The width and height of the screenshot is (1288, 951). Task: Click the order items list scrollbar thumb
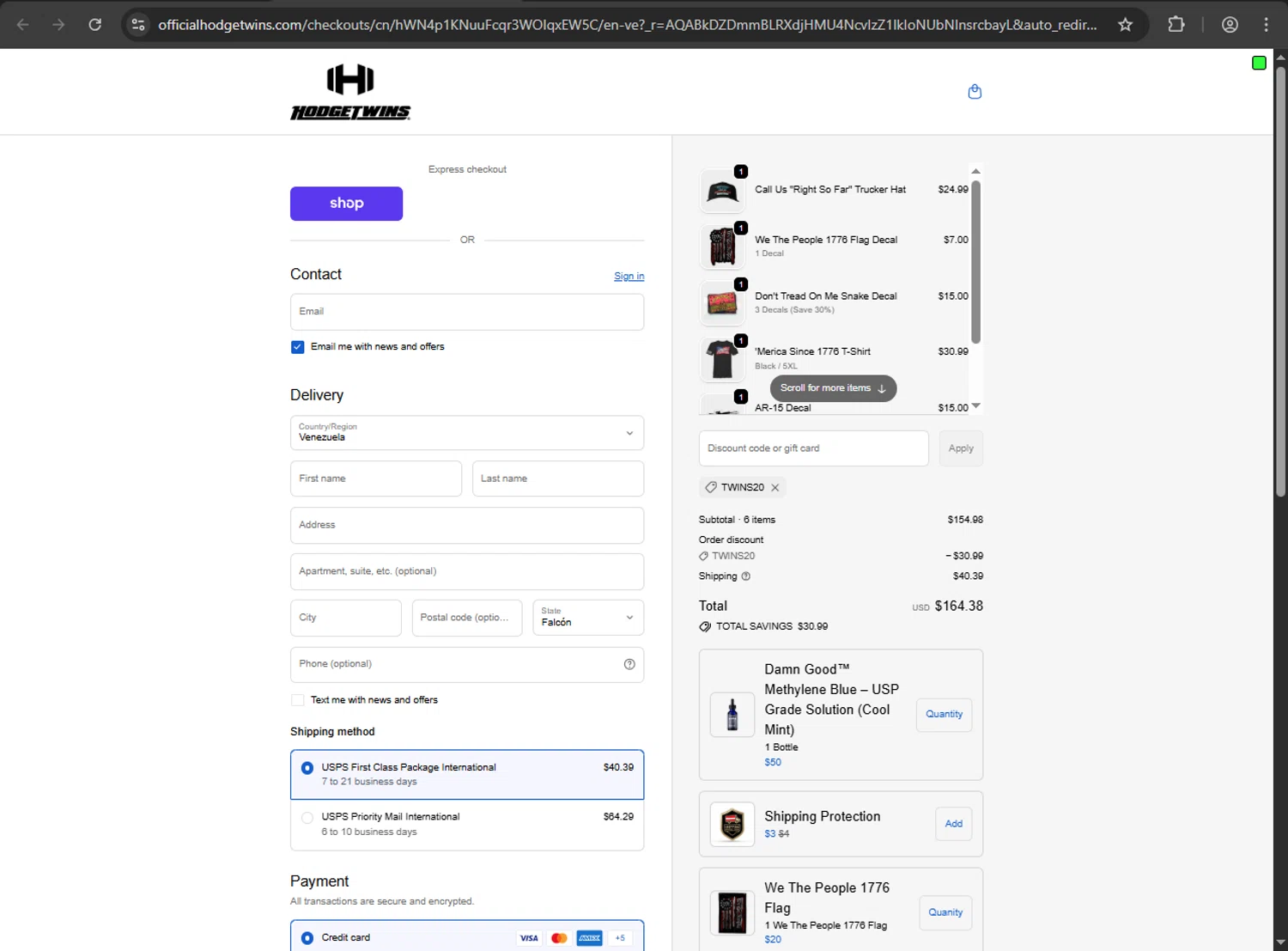click(975, 262)
